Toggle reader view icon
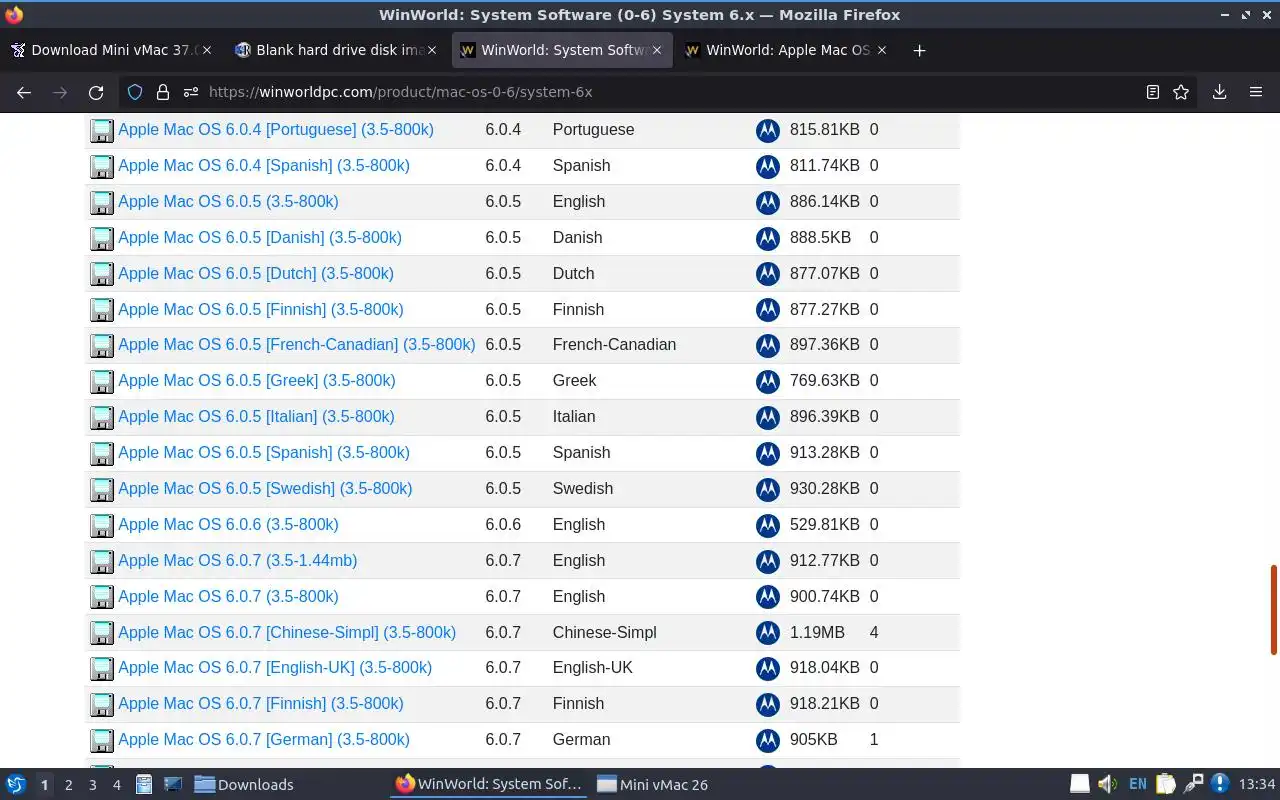The image size is (1280, 800). (1153, 92)
